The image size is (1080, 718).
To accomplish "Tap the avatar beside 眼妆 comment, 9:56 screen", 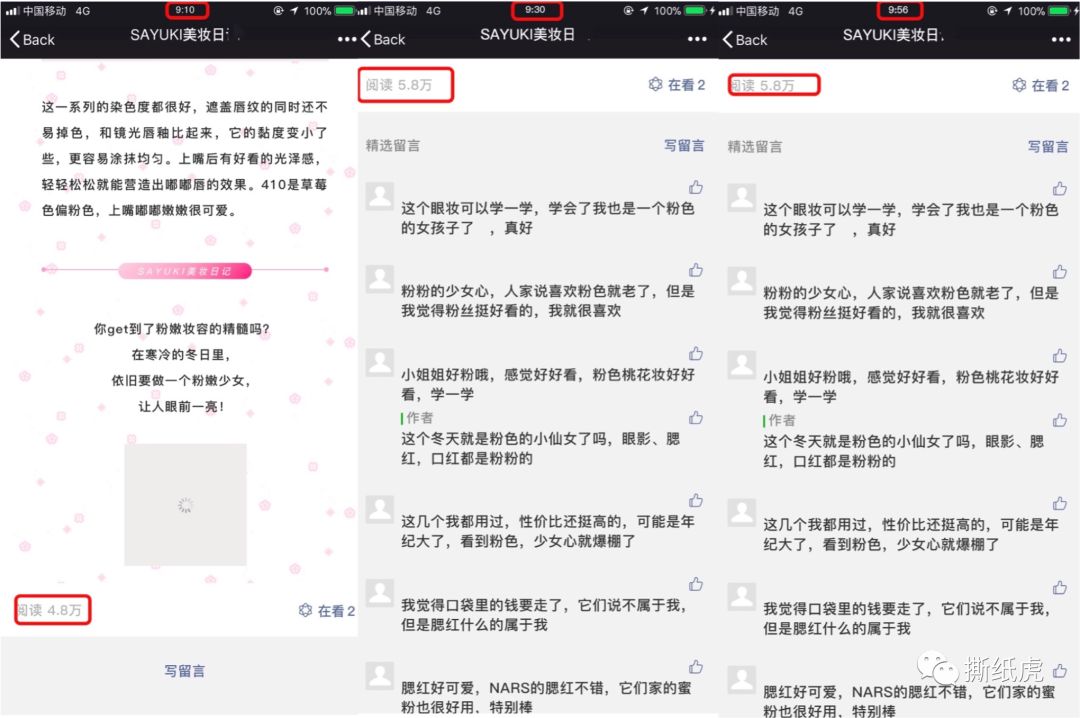I will [741, 198].
